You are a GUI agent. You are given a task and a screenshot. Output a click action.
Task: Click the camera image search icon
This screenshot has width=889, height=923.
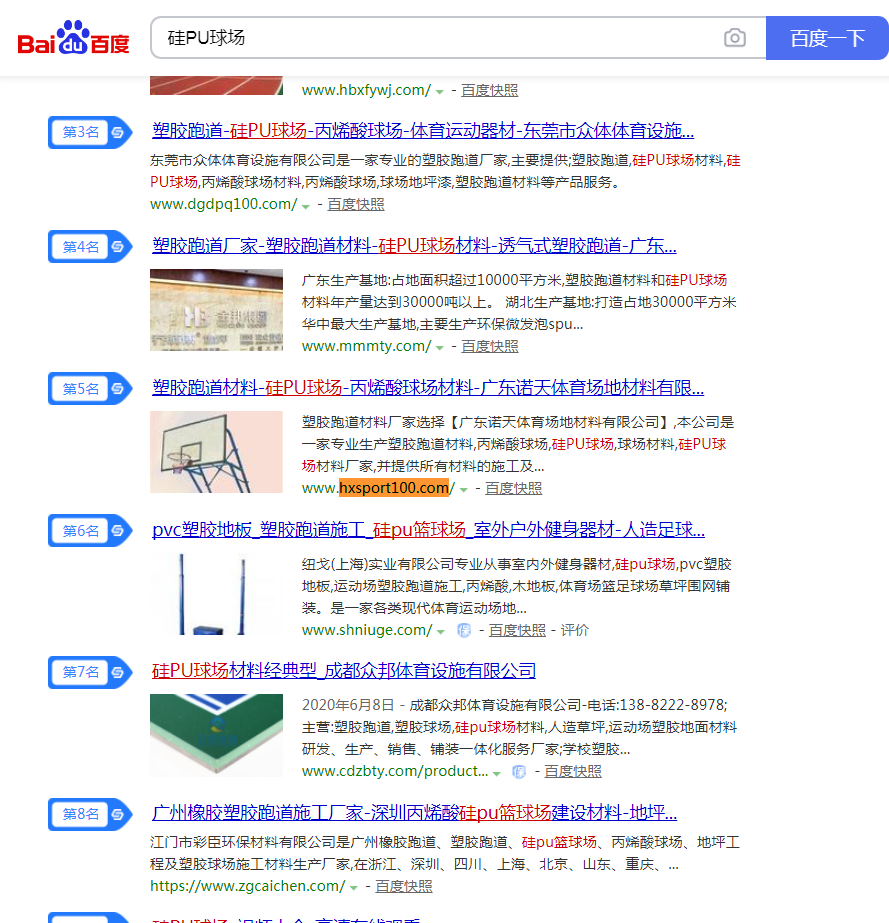click(x=734, y=38)
